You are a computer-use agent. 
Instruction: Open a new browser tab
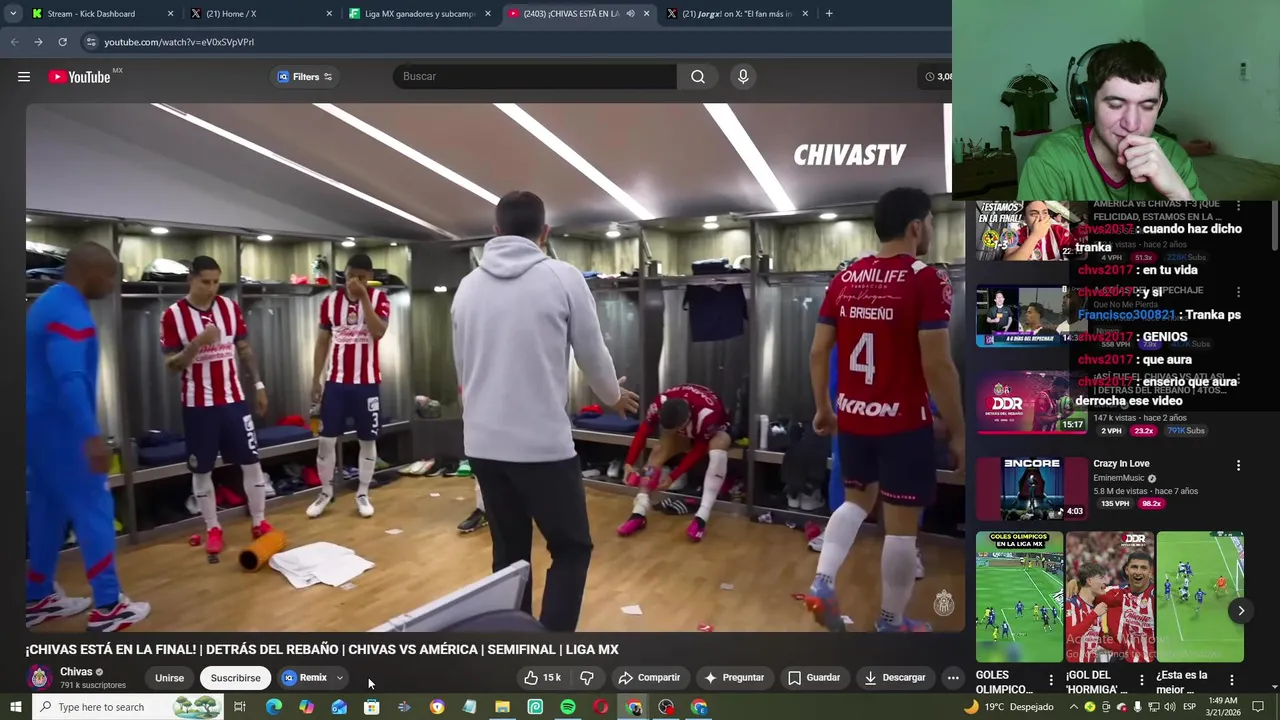coord(829,14)
